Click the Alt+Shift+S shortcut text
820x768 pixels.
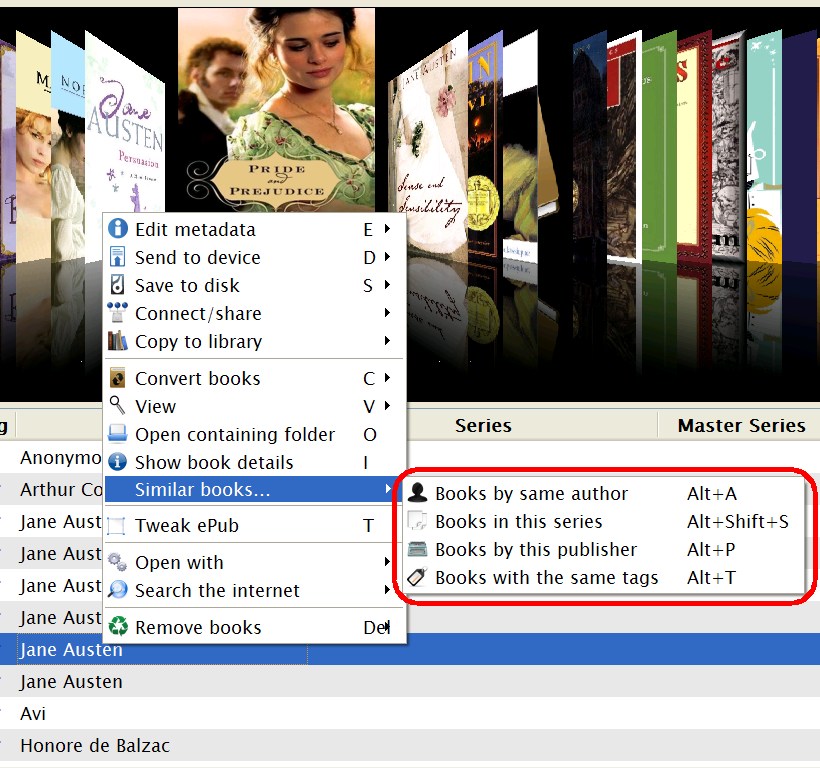pyautogui.click(x=737, y=521)
